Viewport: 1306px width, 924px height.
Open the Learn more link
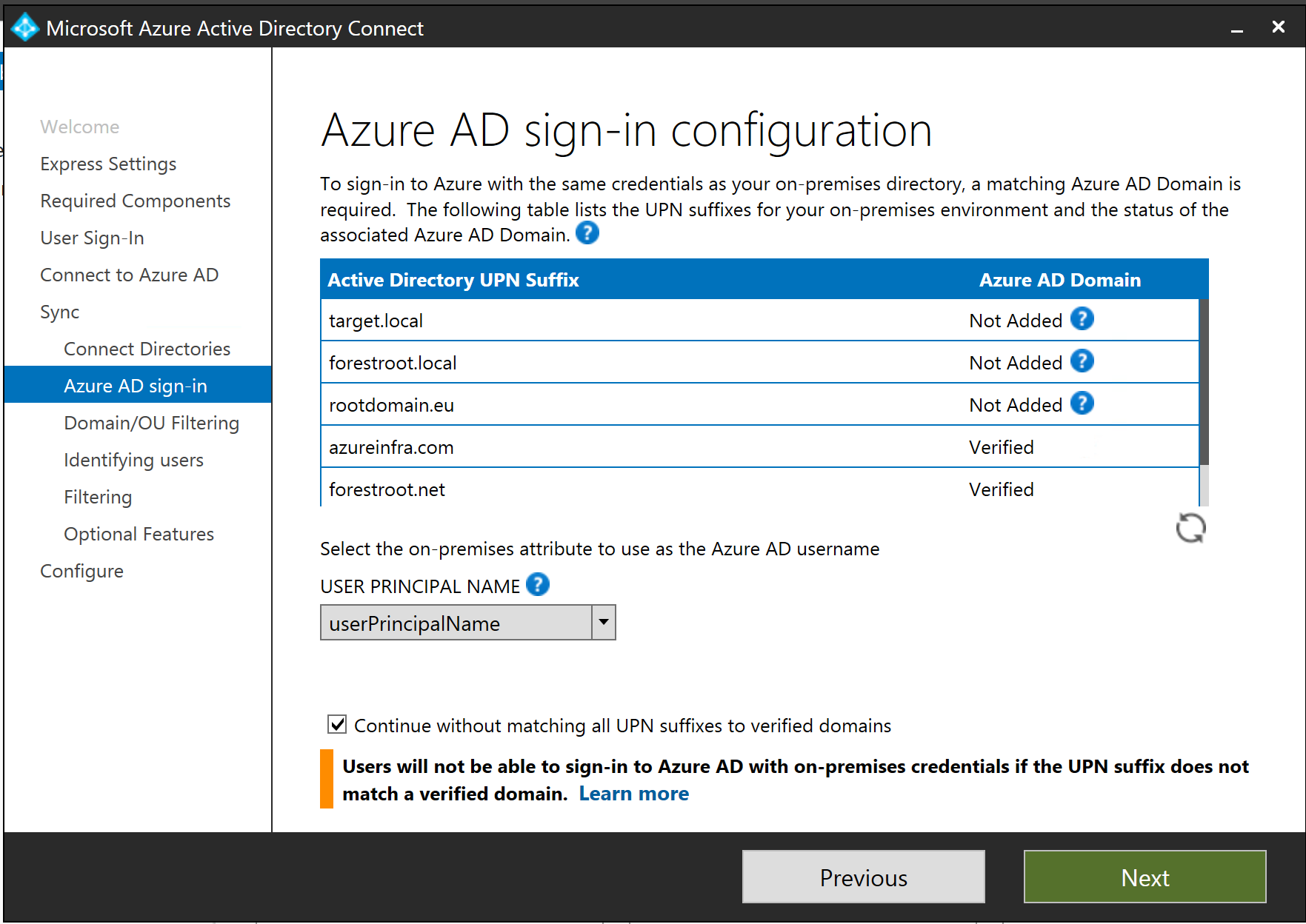pyautogui.click(x=633, y=794)
